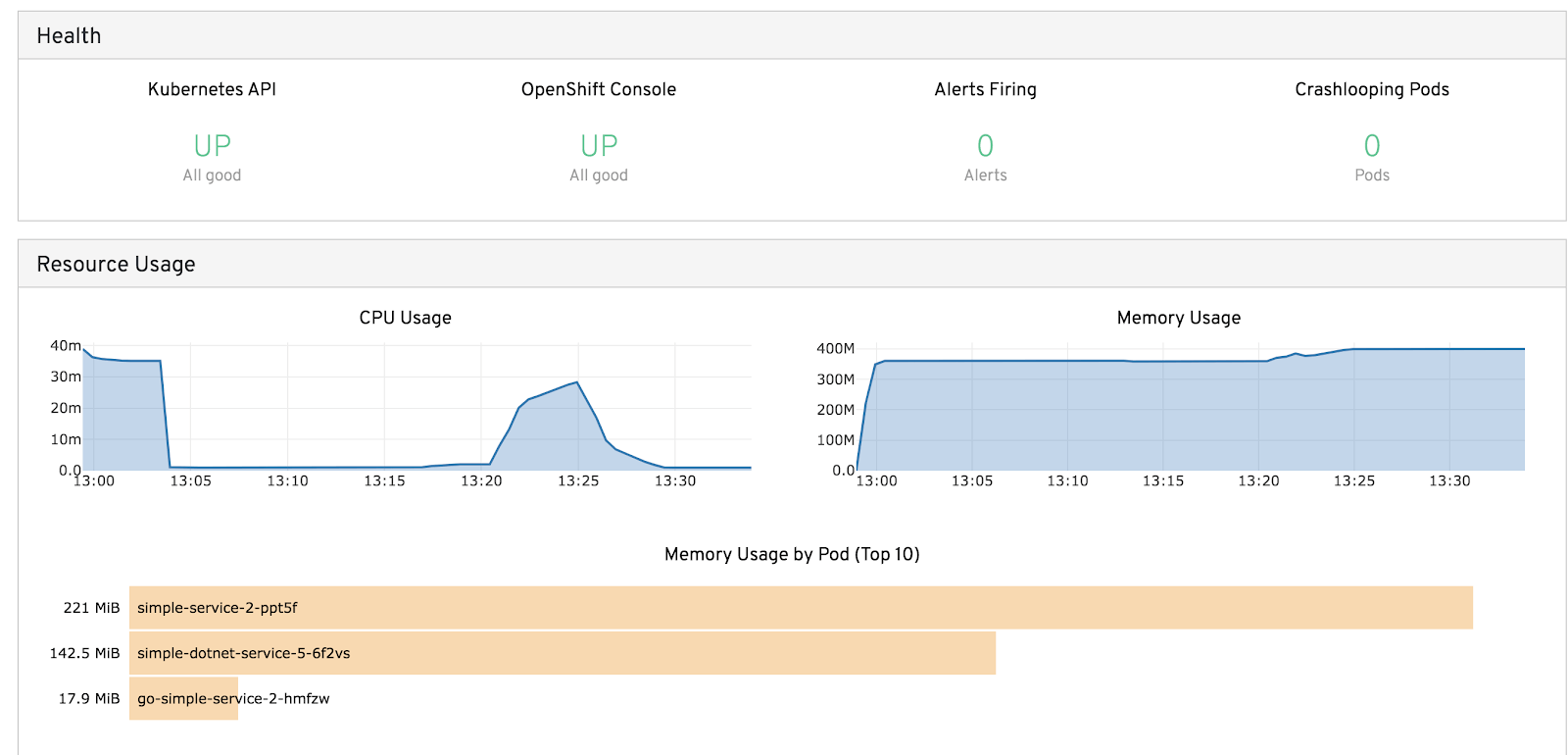
Task: Click the simple-service-2-ppt5f pod bar
Action: coord(800,608)
